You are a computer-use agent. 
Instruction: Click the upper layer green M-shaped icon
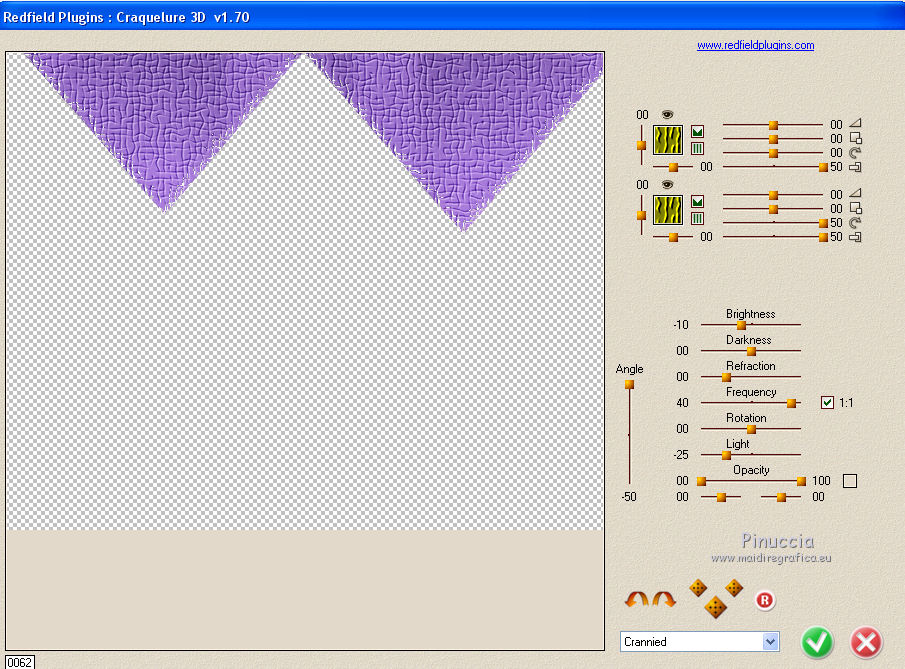coord(697,132)
